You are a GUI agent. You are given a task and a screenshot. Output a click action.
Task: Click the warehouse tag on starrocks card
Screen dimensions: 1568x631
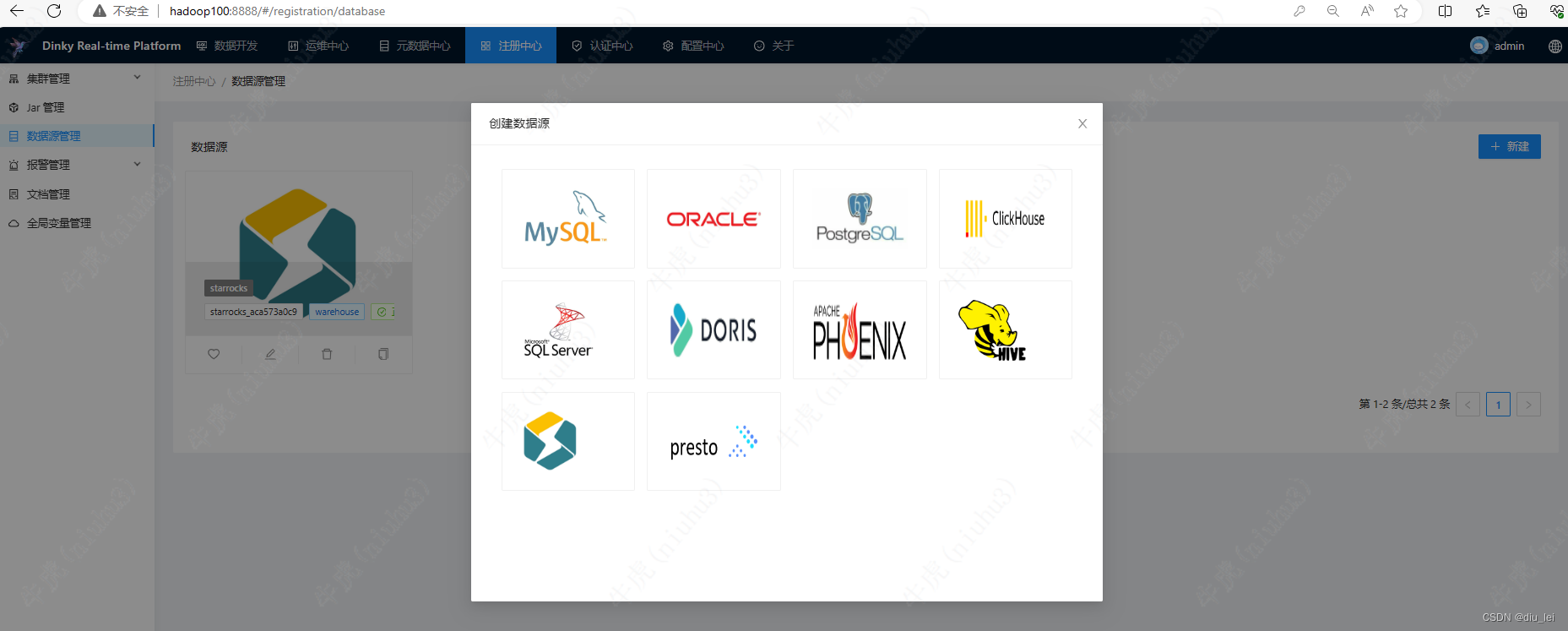point(337,312)
